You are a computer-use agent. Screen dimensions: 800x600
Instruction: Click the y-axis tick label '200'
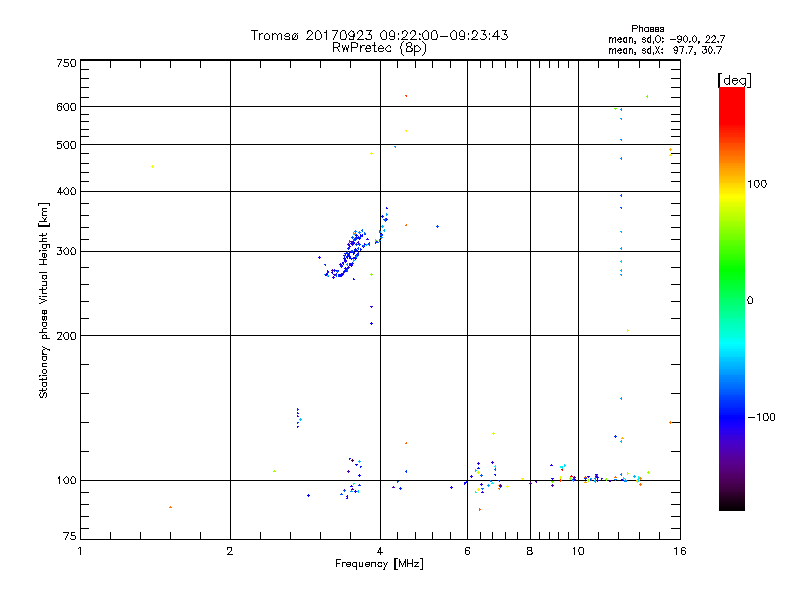(x=66, y=336)
